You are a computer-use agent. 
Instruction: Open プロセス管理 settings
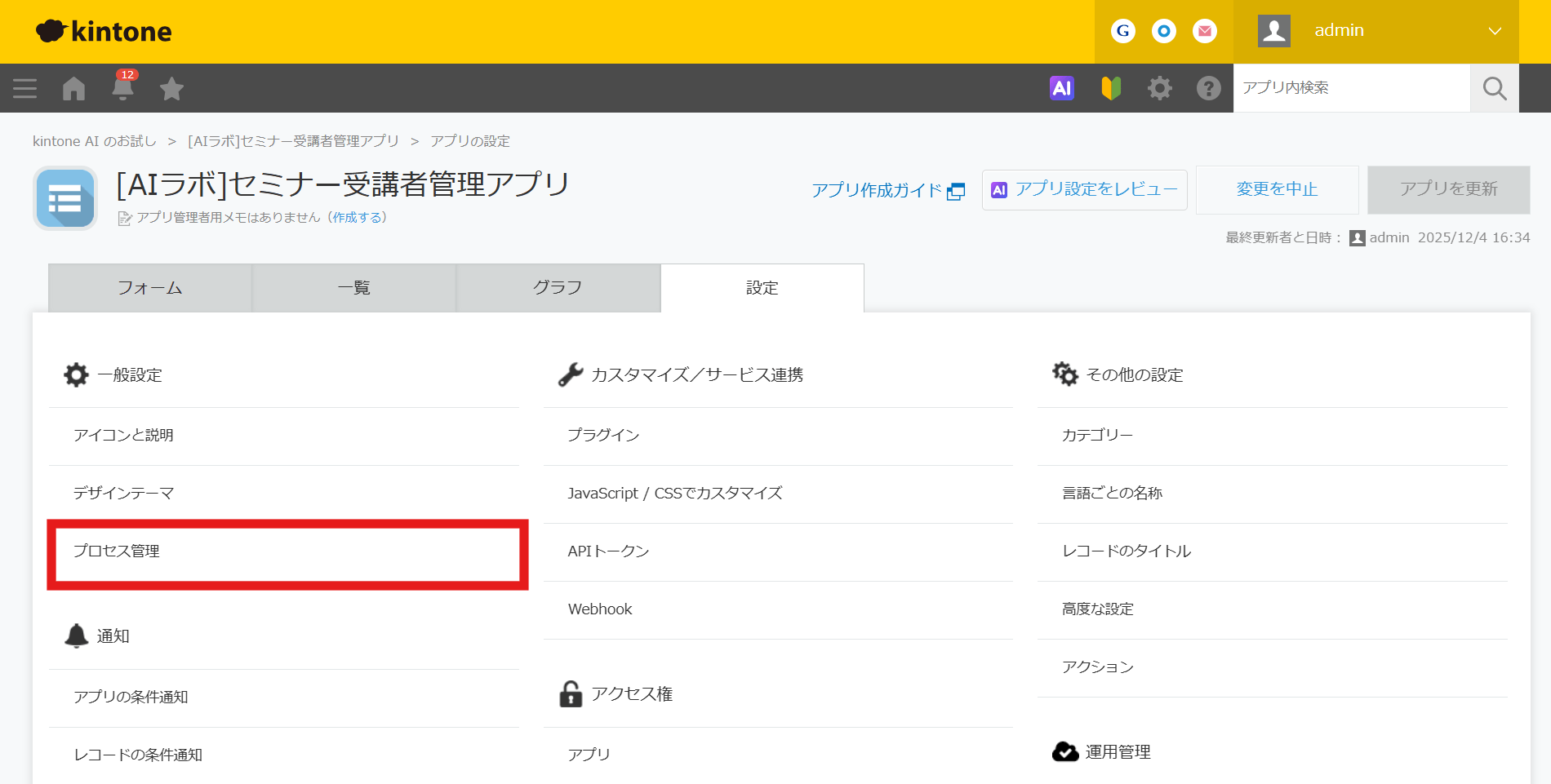117,551
